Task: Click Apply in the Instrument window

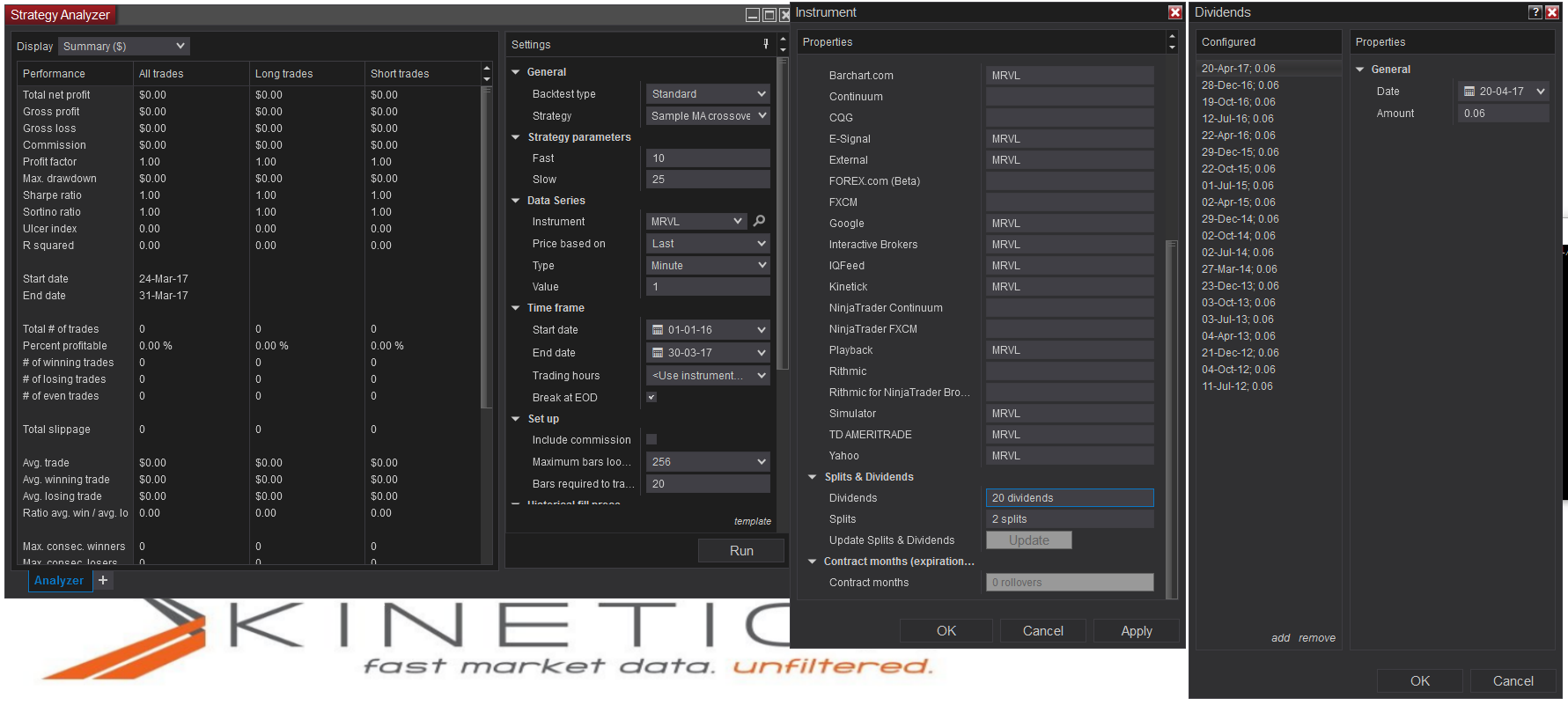Action: [x=1137, y=631]
